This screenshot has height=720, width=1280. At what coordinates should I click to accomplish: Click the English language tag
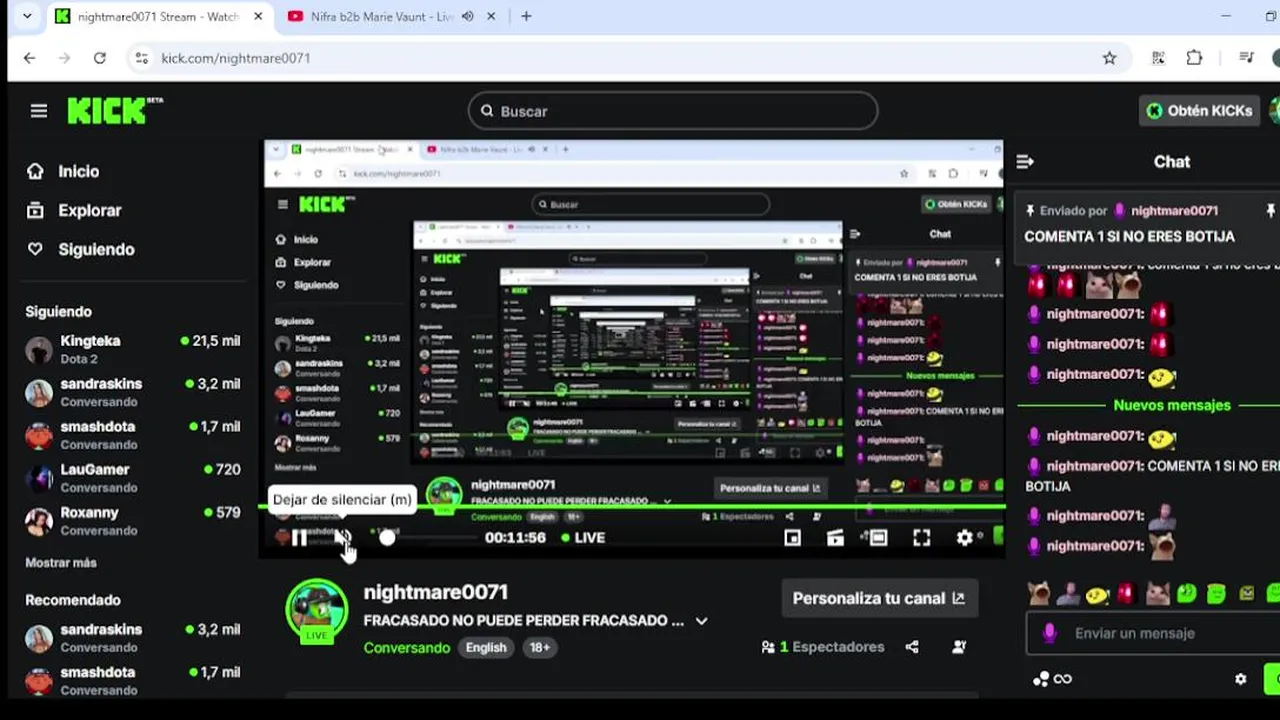486,648
